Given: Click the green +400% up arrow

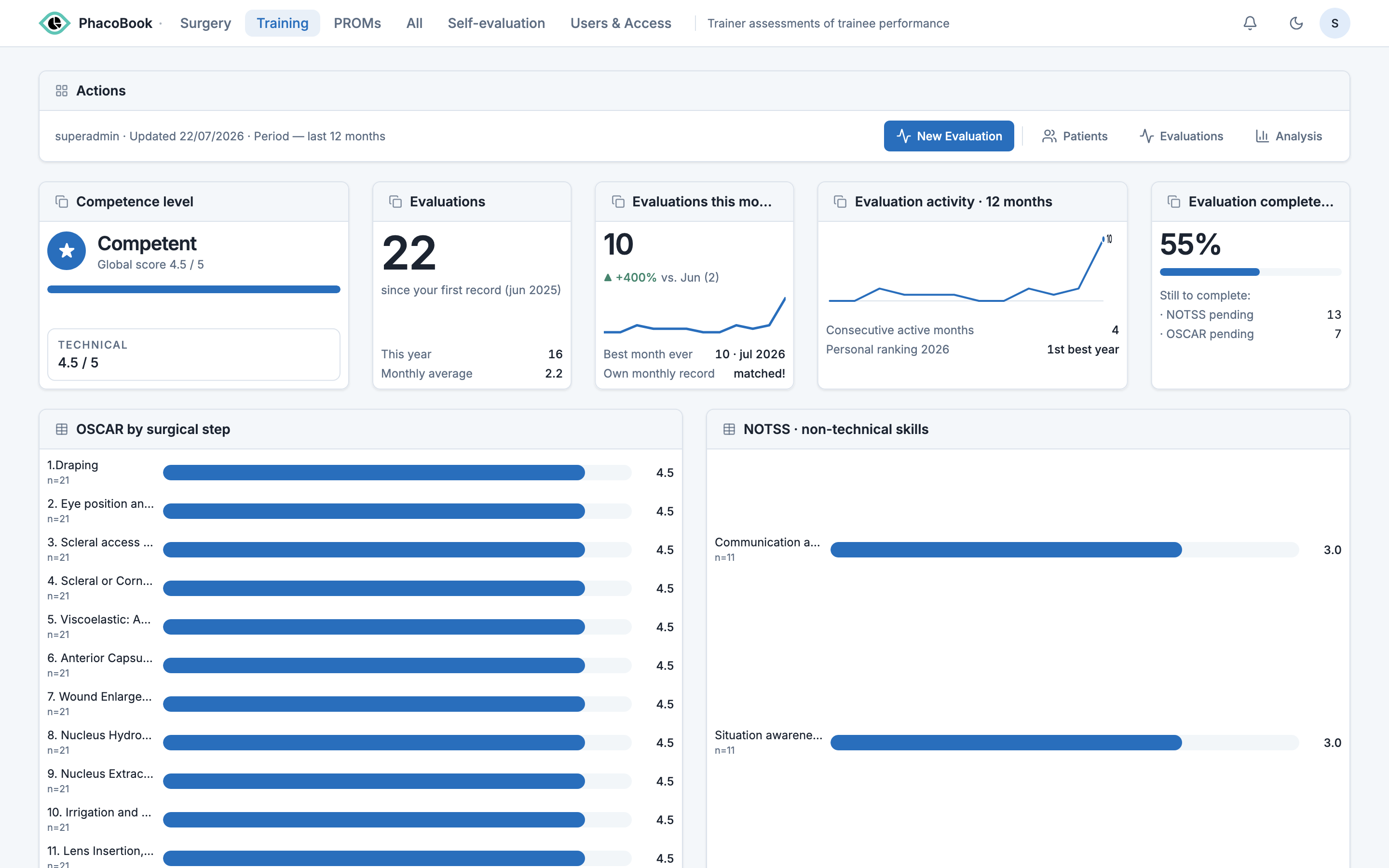Looking at the screenshot, I should point(608,277).
